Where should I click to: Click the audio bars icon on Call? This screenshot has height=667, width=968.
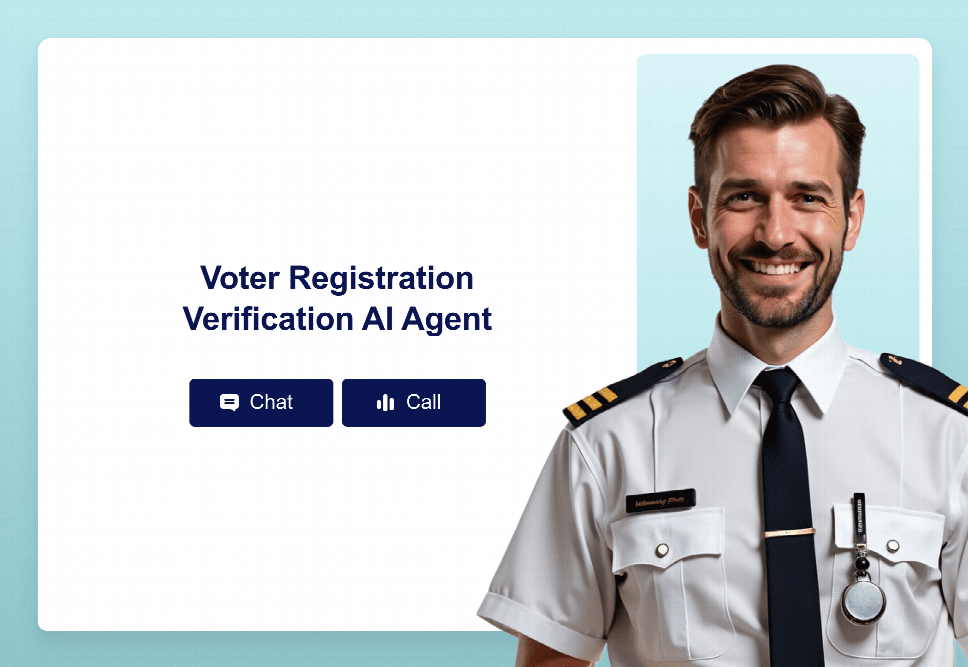(x=385, y=403)
